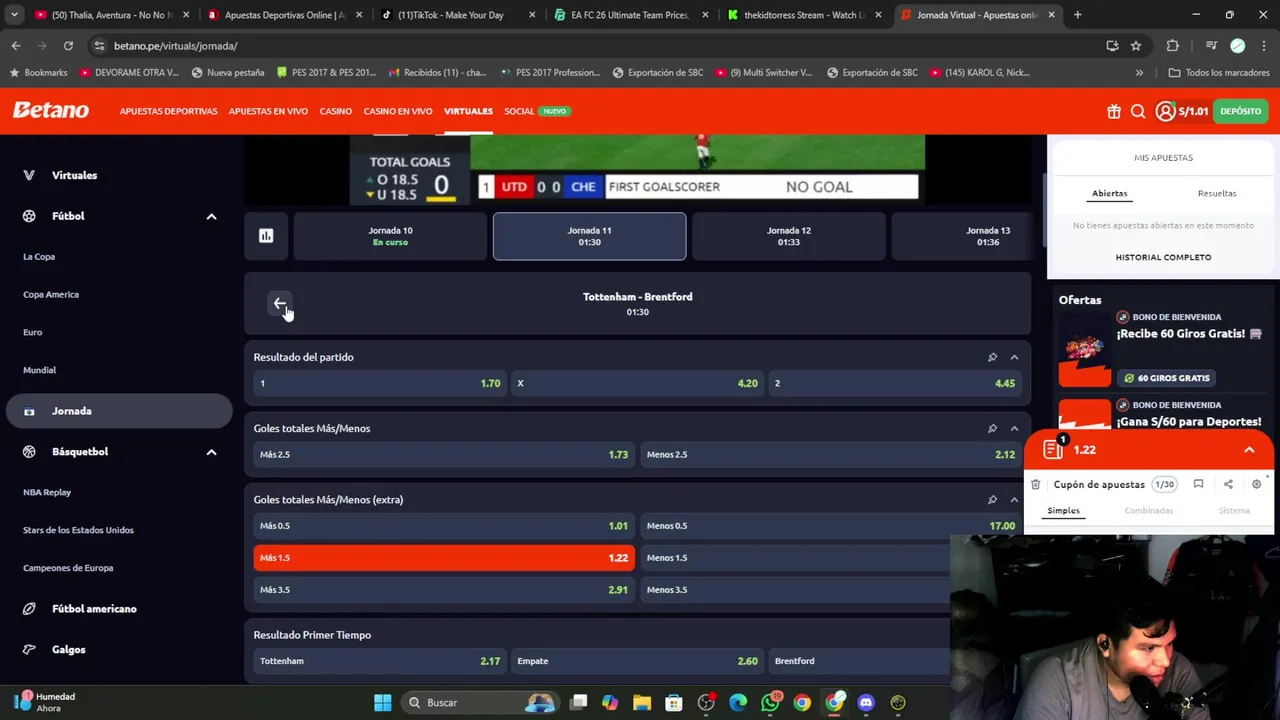The image size is (1280, 720).
Task: Collapse the Resultado del partido market
Action: (1014, 357)
